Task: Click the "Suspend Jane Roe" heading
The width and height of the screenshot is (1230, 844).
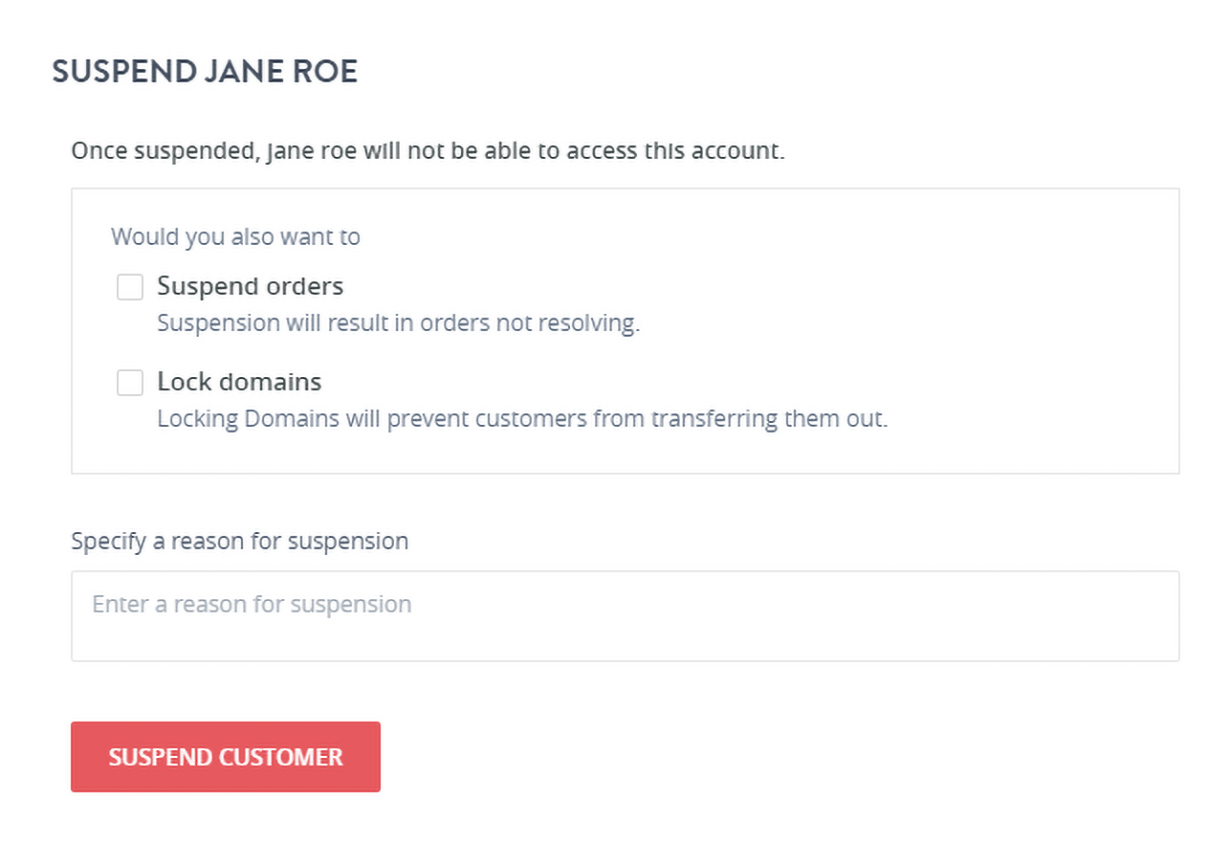Action: pyautogui.click(x=205, y=72)
